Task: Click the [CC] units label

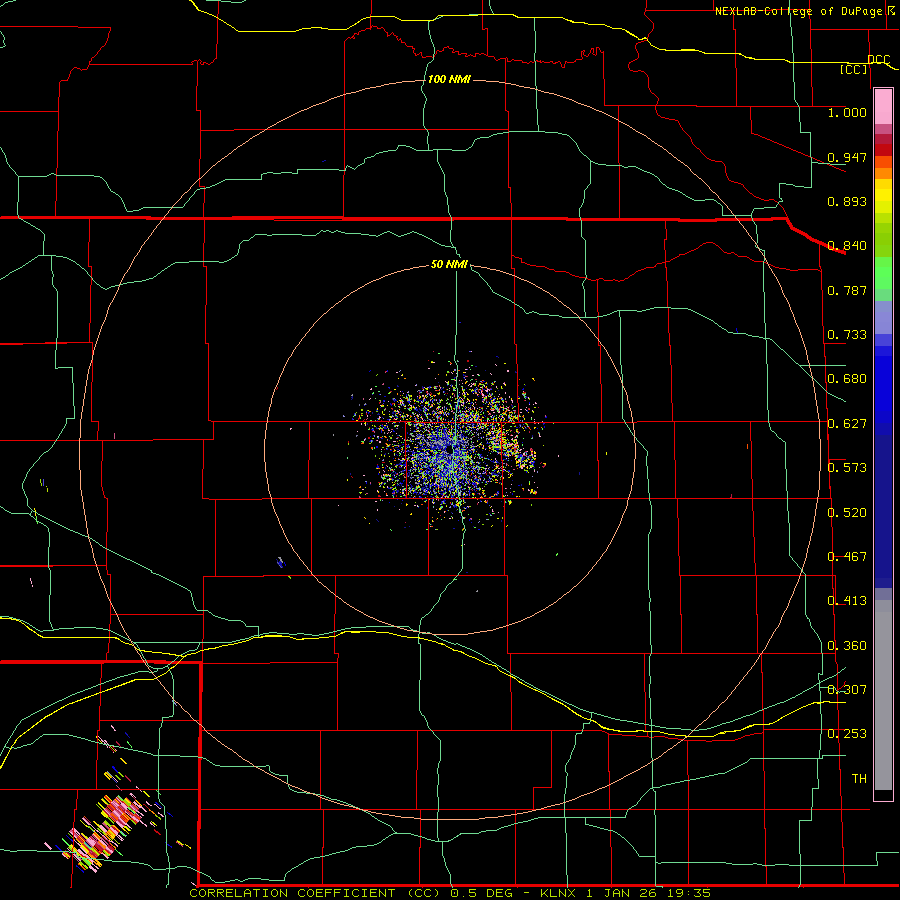Action: (x=854, y=69)
